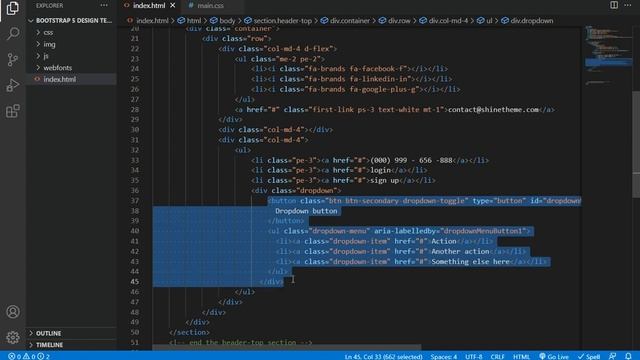Click html in the breadcrumb
The height and width of the screenshot is (360, 640).
[193, 20]
